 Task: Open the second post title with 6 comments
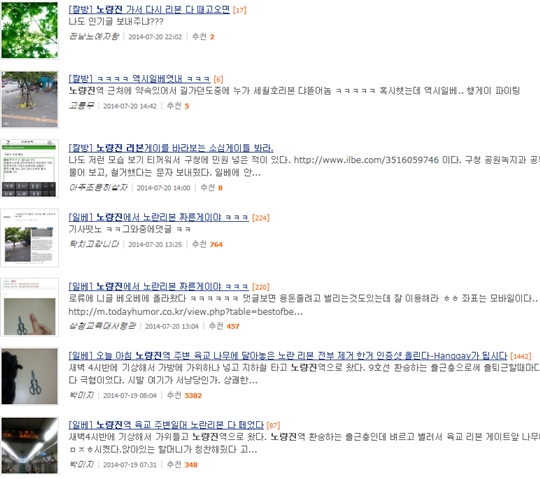pos(139,79)
